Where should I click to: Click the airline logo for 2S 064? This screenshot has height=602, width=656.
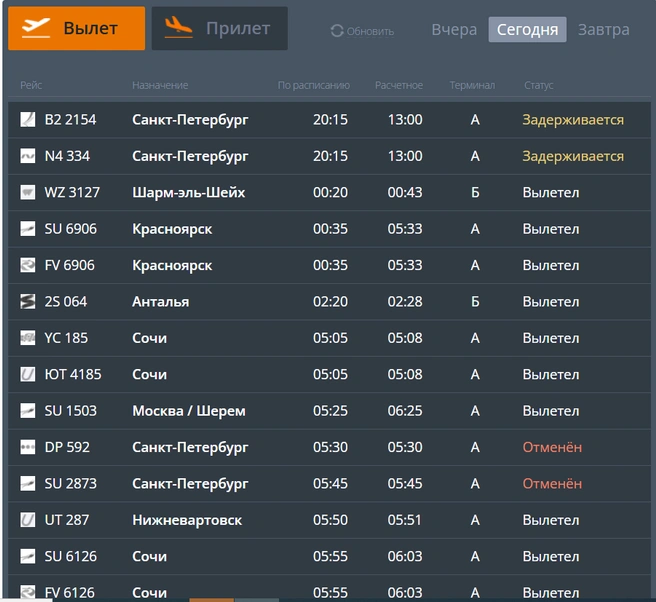(28, 302)
